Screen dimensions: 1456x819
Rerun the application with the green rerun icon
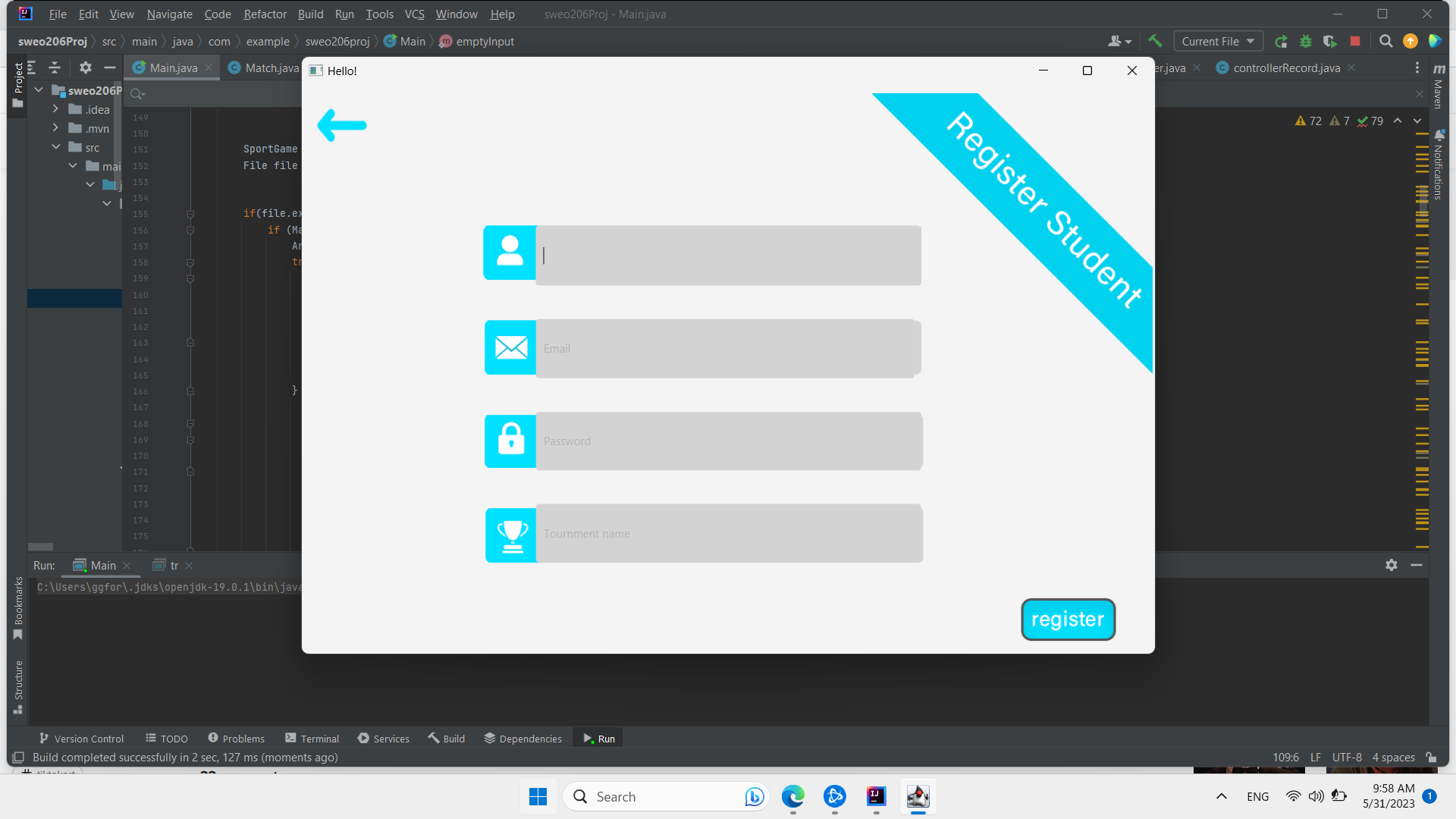[x=1282, y=42]
